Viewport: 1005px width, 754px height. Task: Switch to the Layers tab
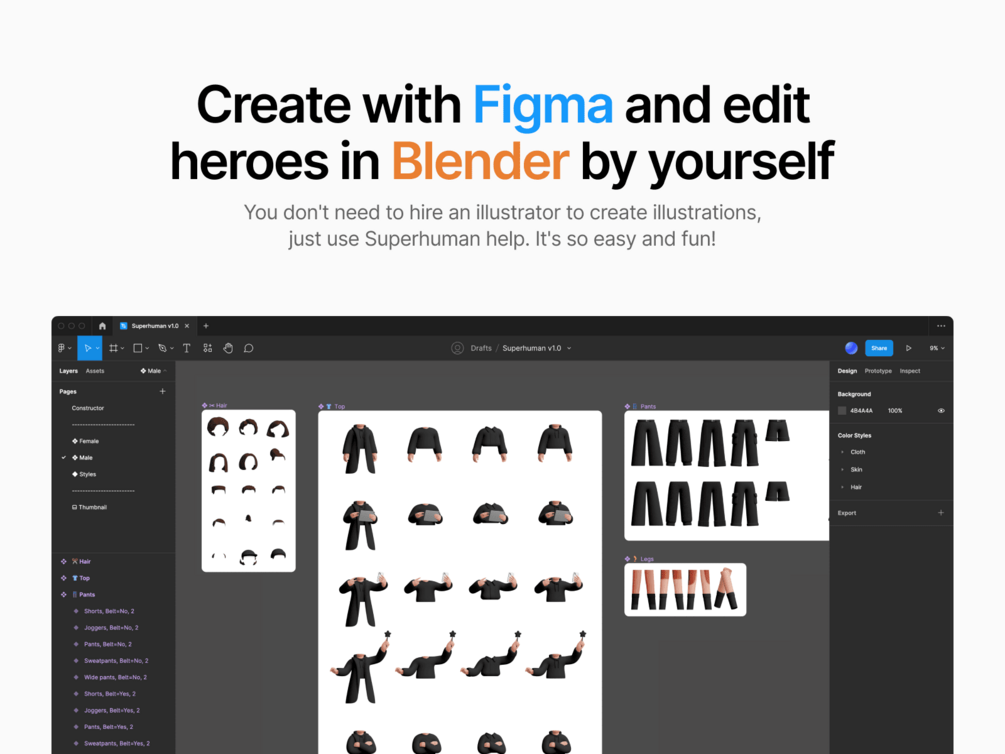69,371
